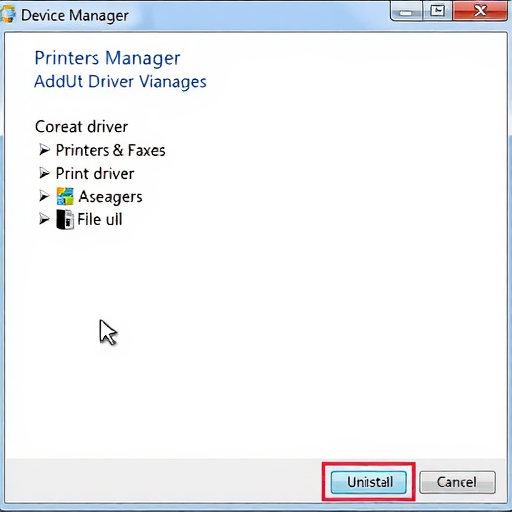Click the Aseagers colorful icon
Screen dimensions: 512x512
65,196
